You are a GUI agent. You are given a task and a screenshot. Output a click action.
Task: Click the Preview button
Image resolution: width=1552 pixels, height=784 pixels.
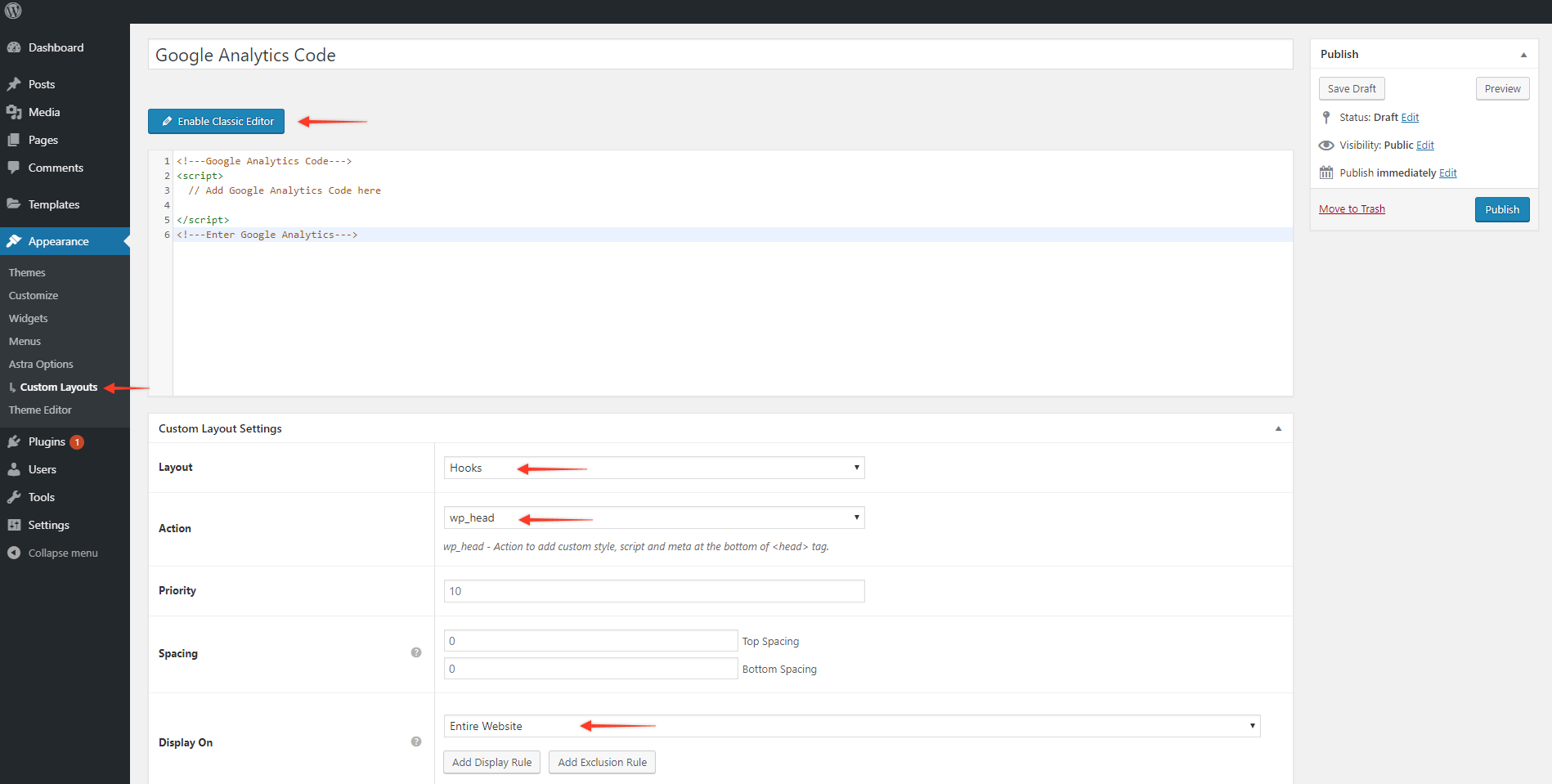[x=1502, y=88]
